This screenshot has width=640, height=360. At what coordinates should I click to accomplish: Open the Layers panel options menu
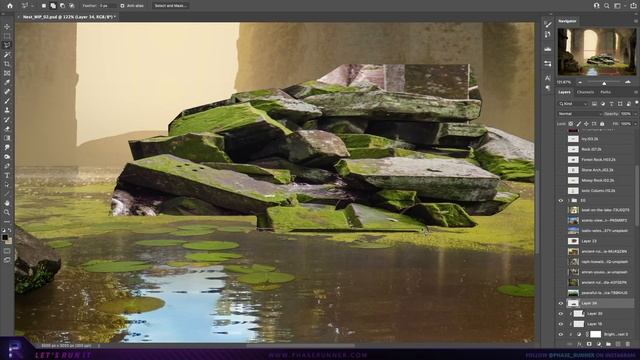636,93
